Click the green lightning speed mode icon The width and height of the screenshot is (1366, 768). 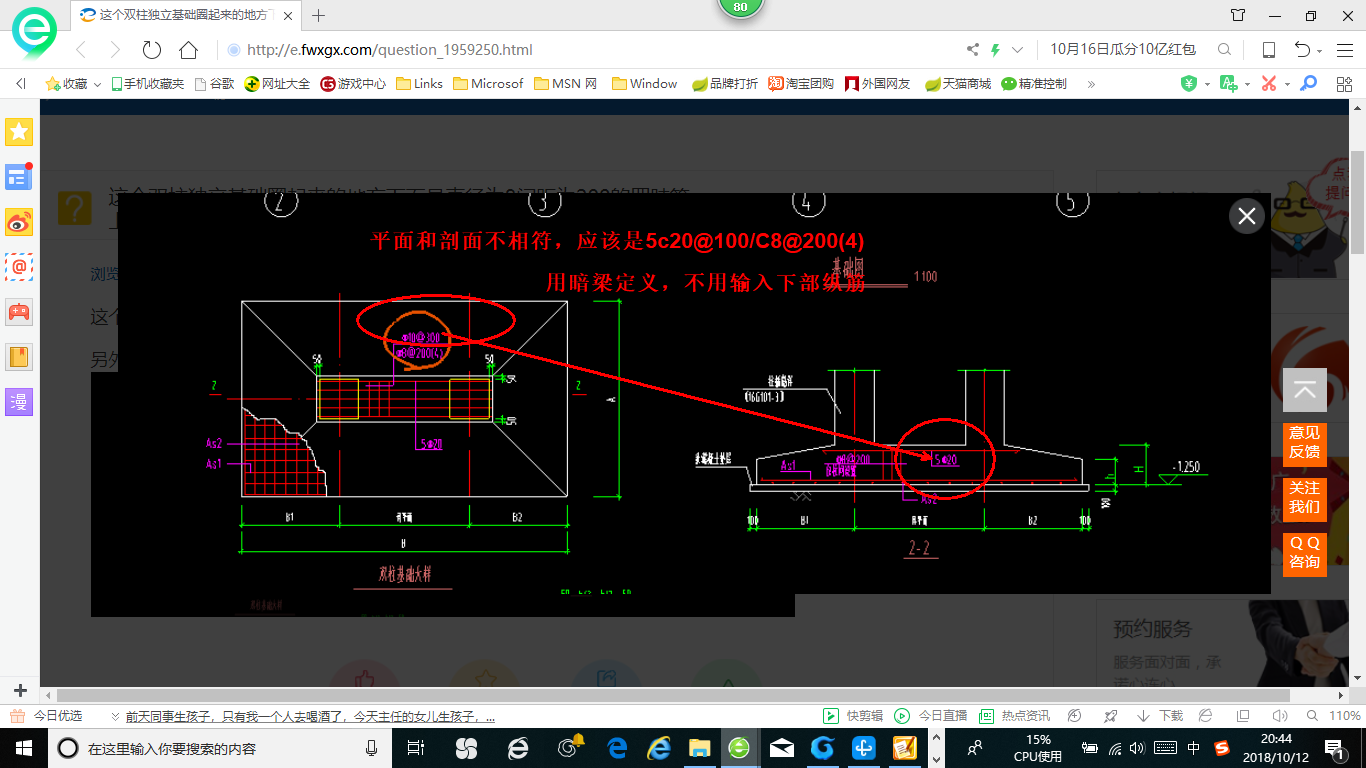996,50
